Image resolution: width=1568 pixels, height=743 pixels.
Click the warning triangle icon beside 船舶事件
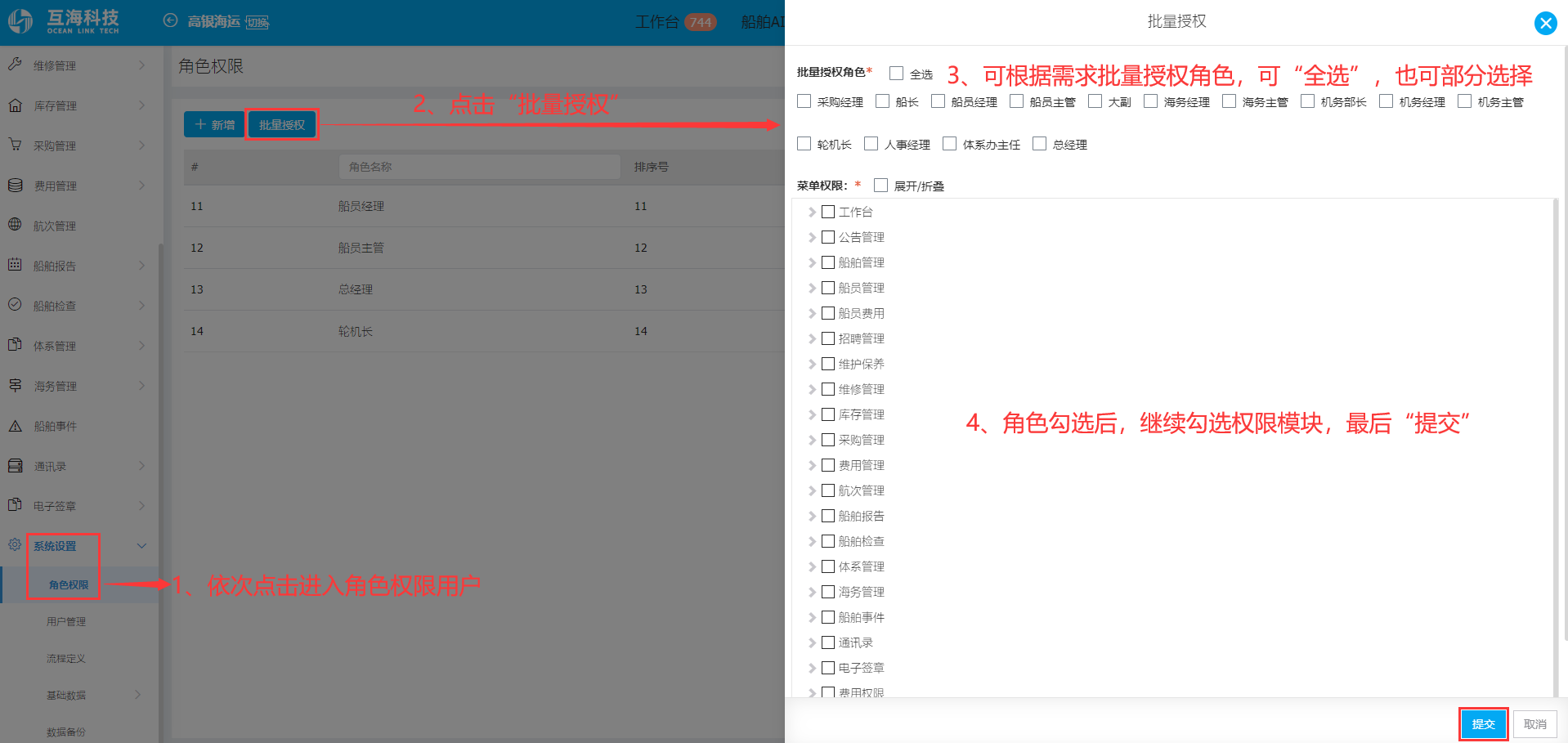(15, 425)
